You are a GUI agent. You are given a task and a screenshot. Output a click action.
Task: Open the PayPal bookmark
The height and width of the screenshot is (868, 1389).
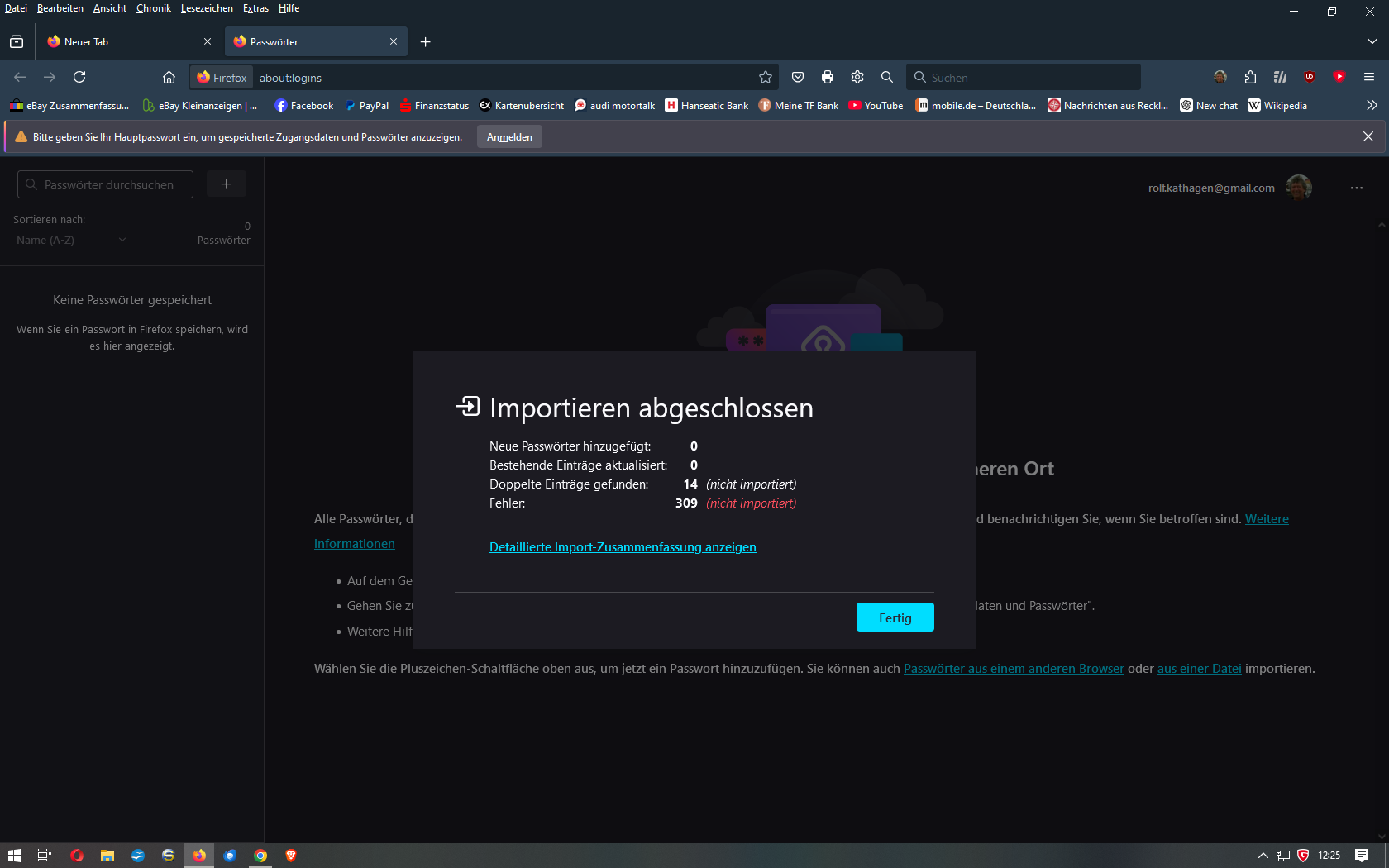point(366,105)
